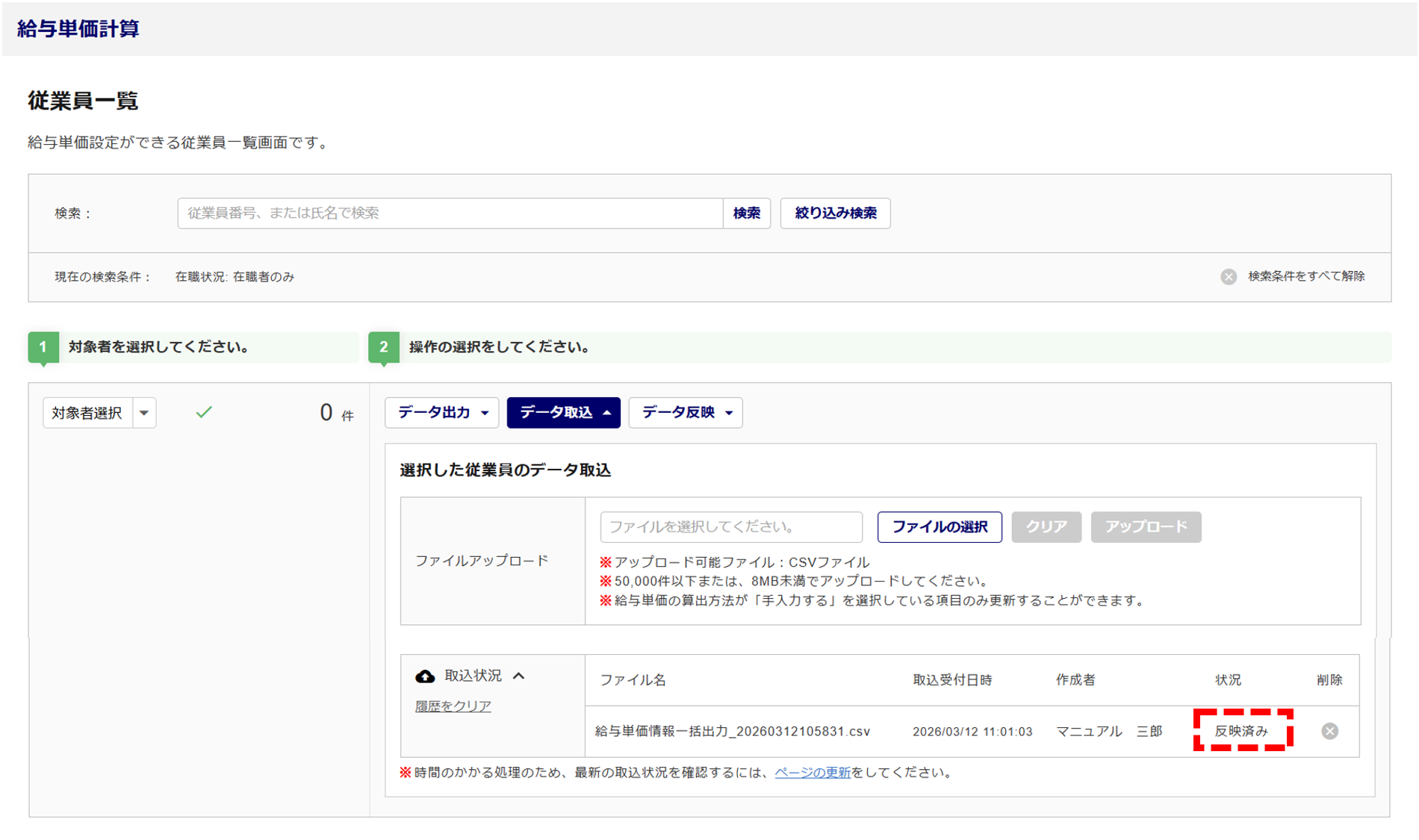This screenshot has height=840, width=1419.
Task: Click the clear-all-conditions X icon
Action: click(1229, 277)
